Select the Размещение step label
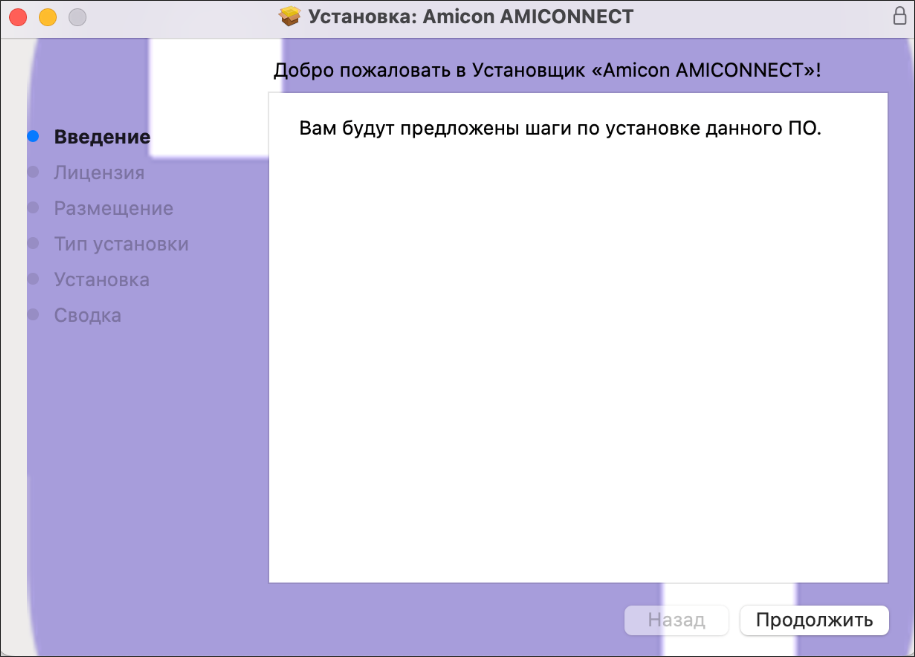This screenshot has width=915, height=657. tap(113, 208)
